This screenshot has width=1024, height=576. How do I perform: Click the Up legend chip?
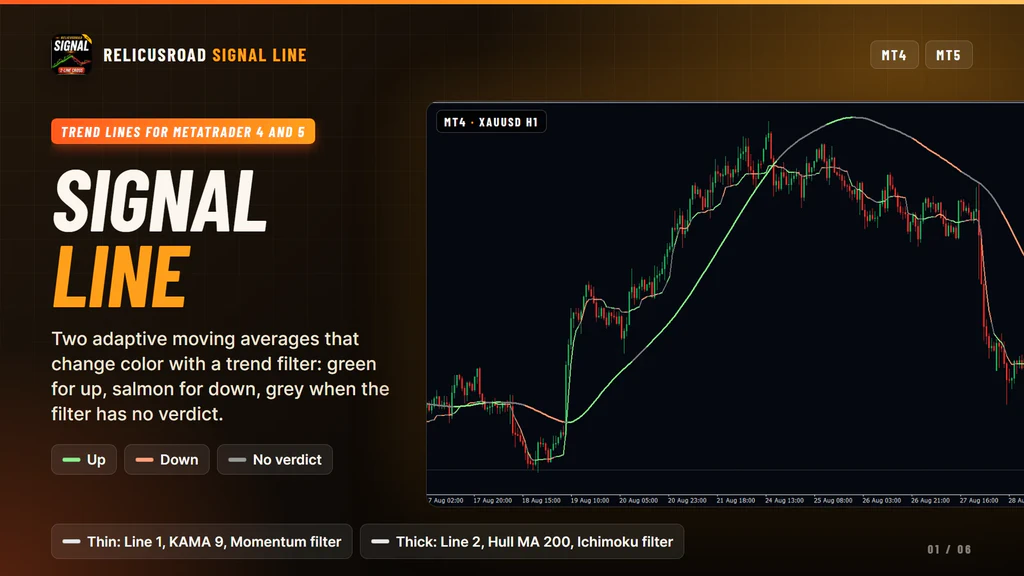coord(84,460)
